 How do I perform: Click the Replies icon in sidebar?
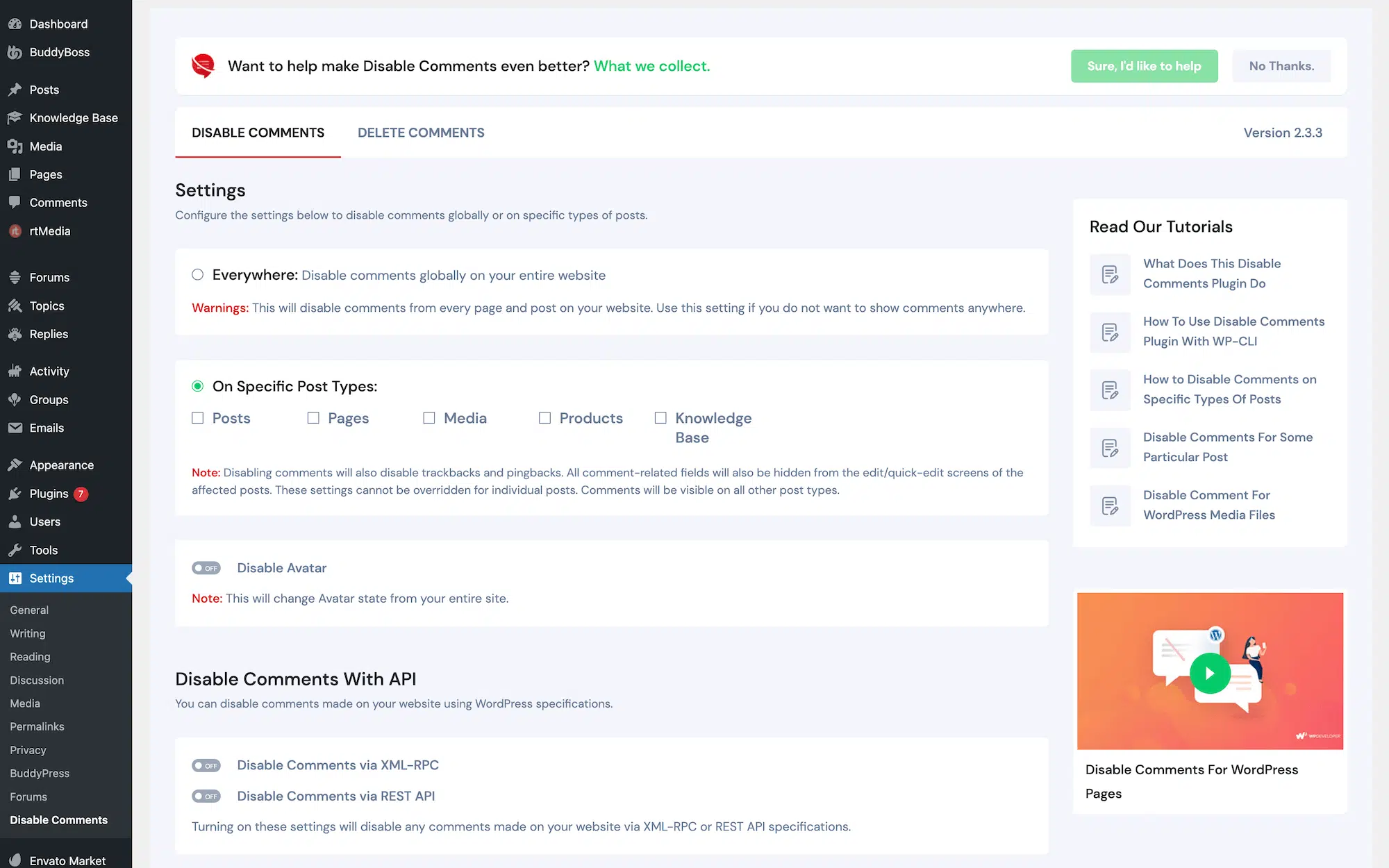(x=15, y=334)
